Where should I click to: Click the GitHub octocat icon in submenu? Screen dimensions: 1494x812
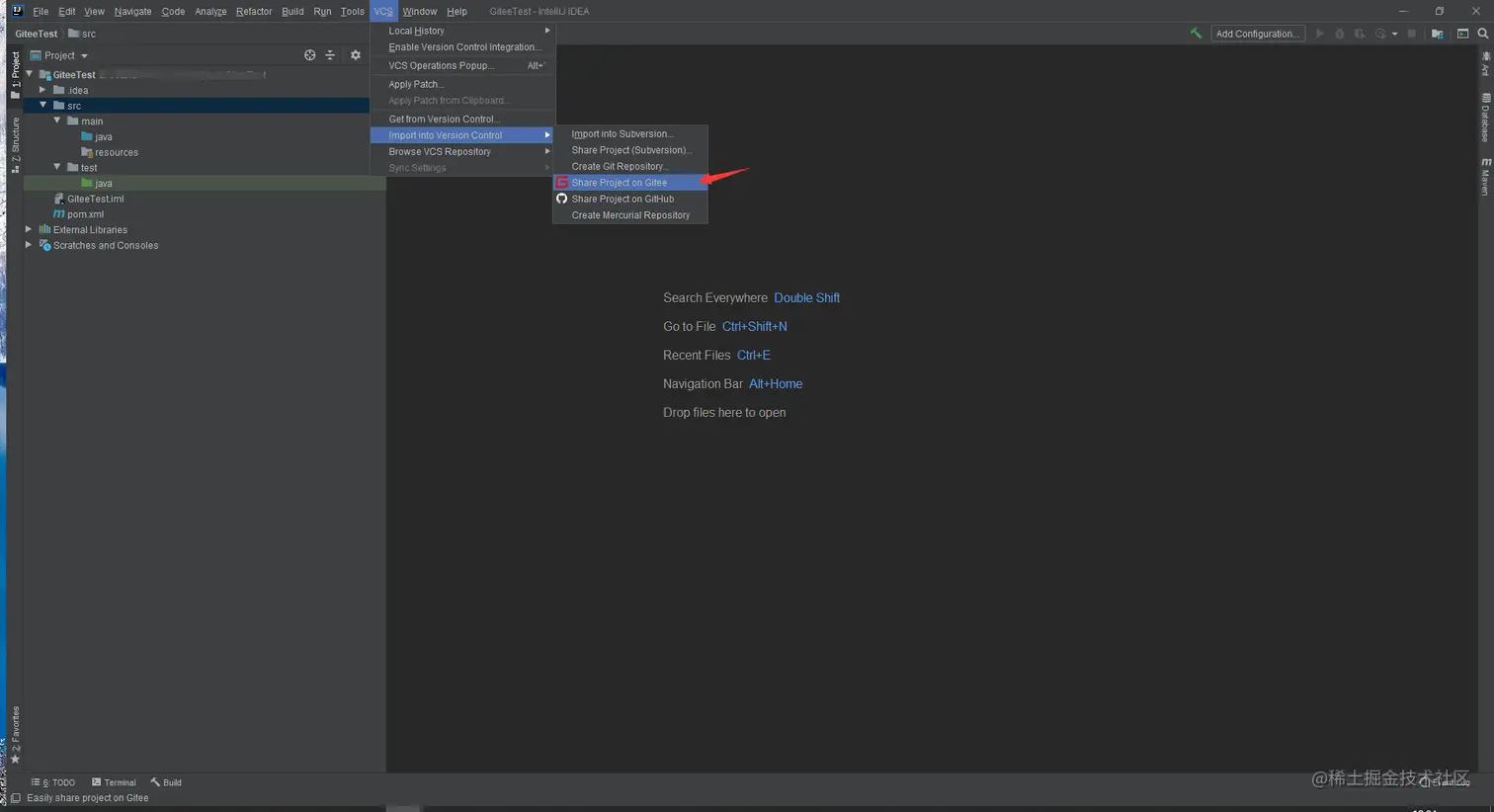[x=562, y=199]
